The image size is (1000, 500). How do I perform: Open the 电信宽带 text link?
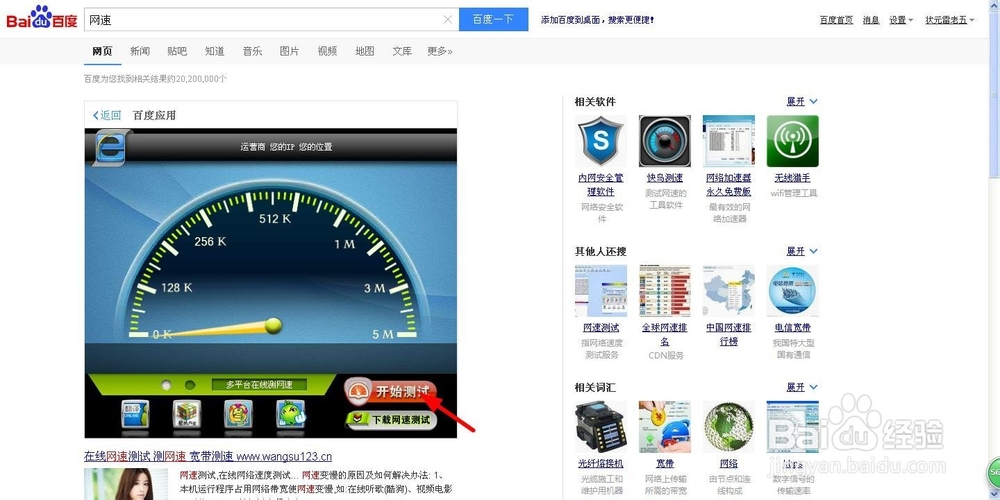click(x=792, y=328)
